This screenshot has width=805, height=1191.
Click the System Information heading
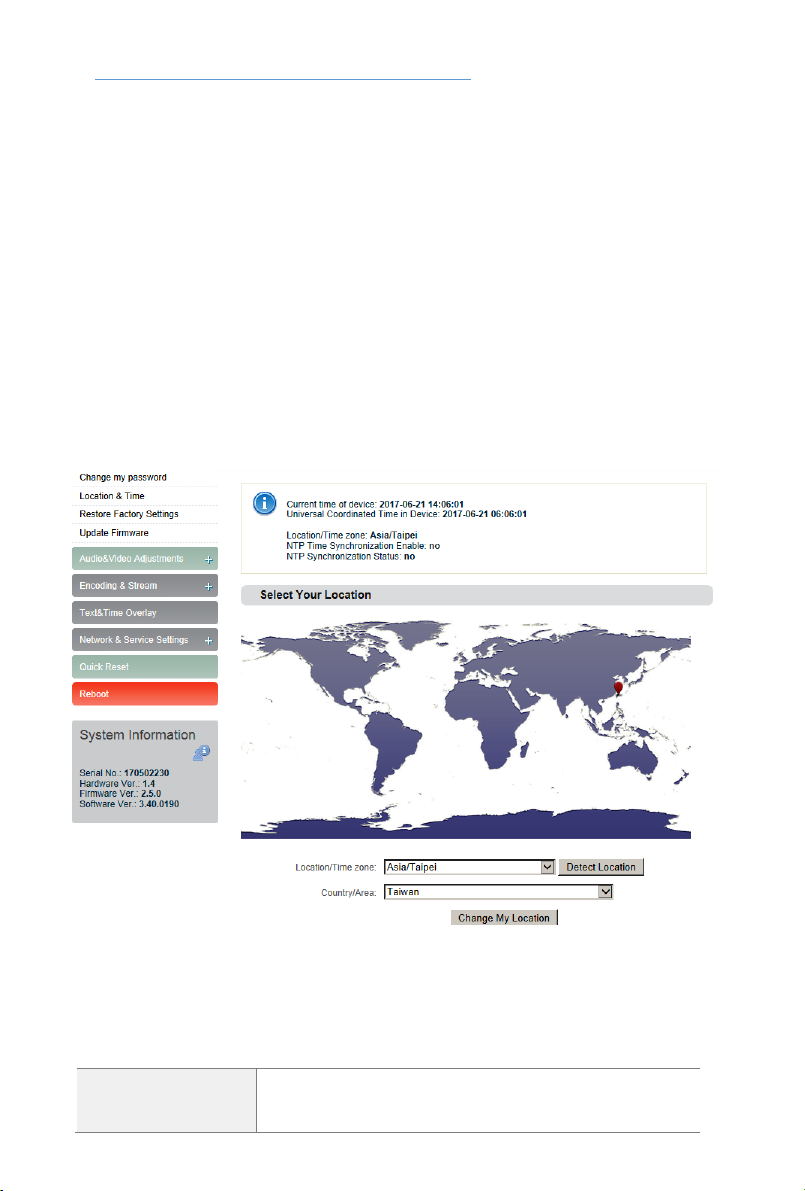tap(137, 735)
